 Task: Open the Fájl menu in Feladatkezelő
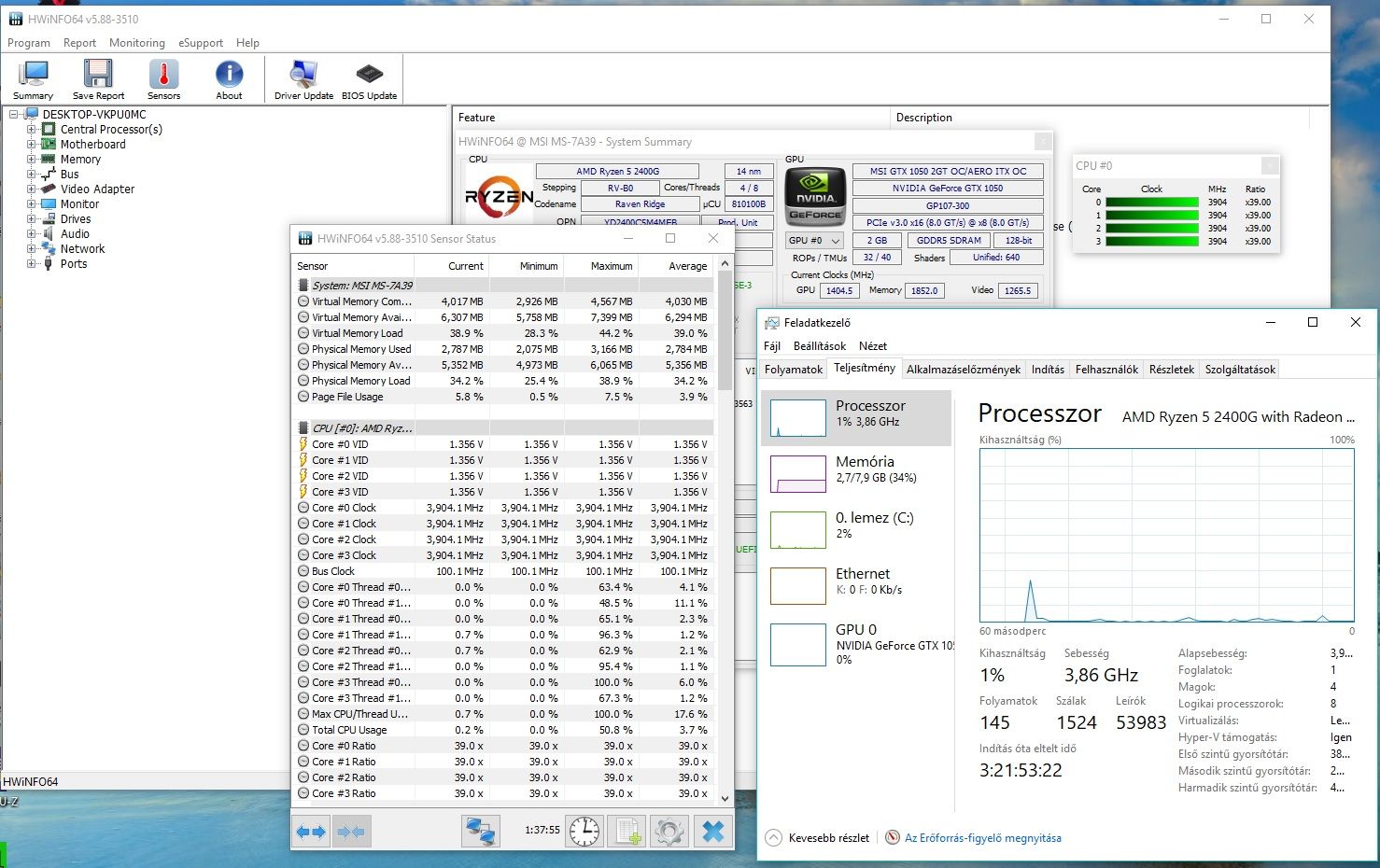[x=772, y=346]
